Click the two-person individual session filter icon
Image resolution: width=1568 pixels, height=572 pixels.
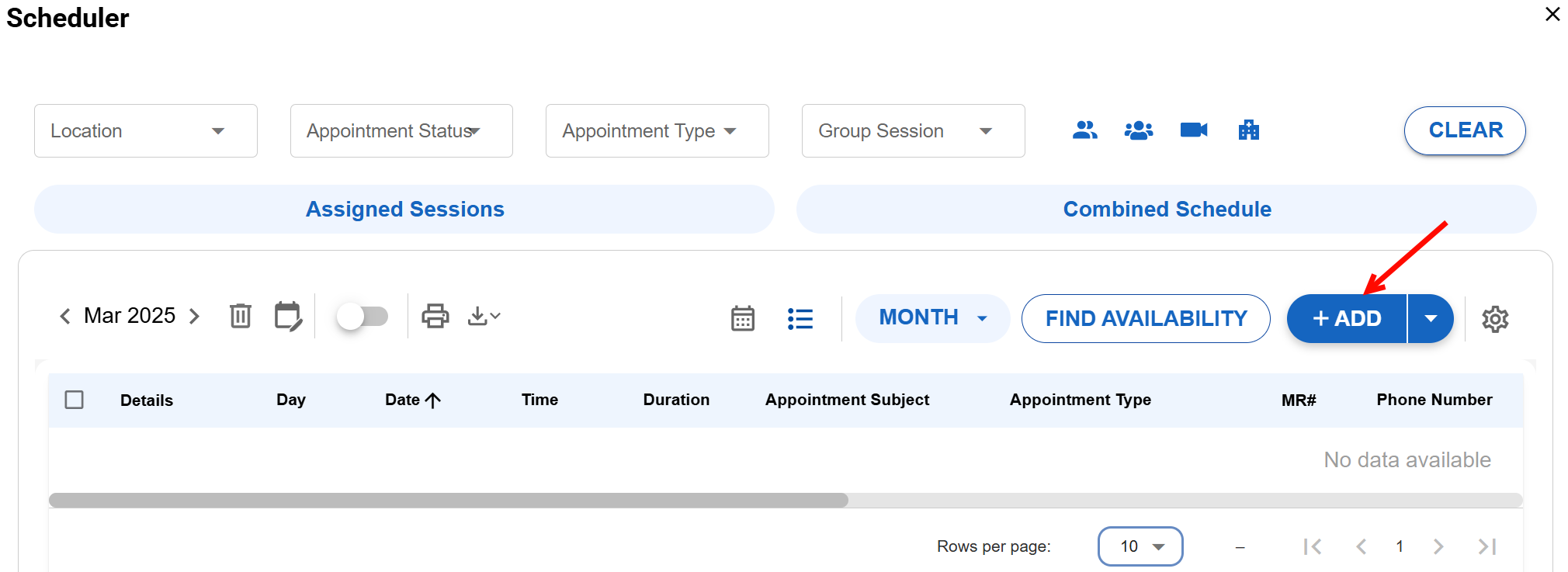pos(1084,130)
